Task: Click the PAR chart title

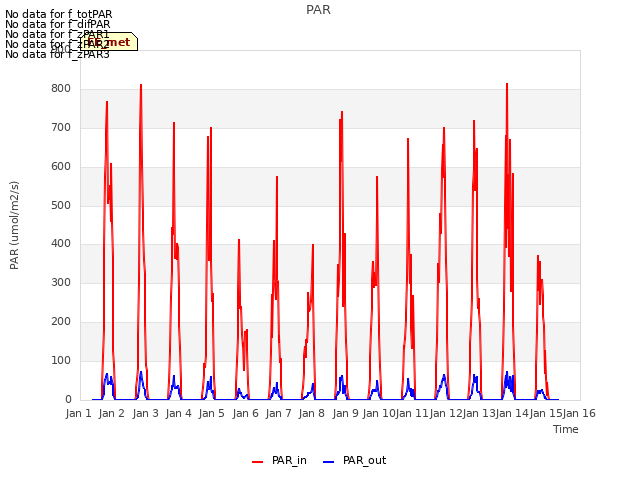Action: pos(318,10)
